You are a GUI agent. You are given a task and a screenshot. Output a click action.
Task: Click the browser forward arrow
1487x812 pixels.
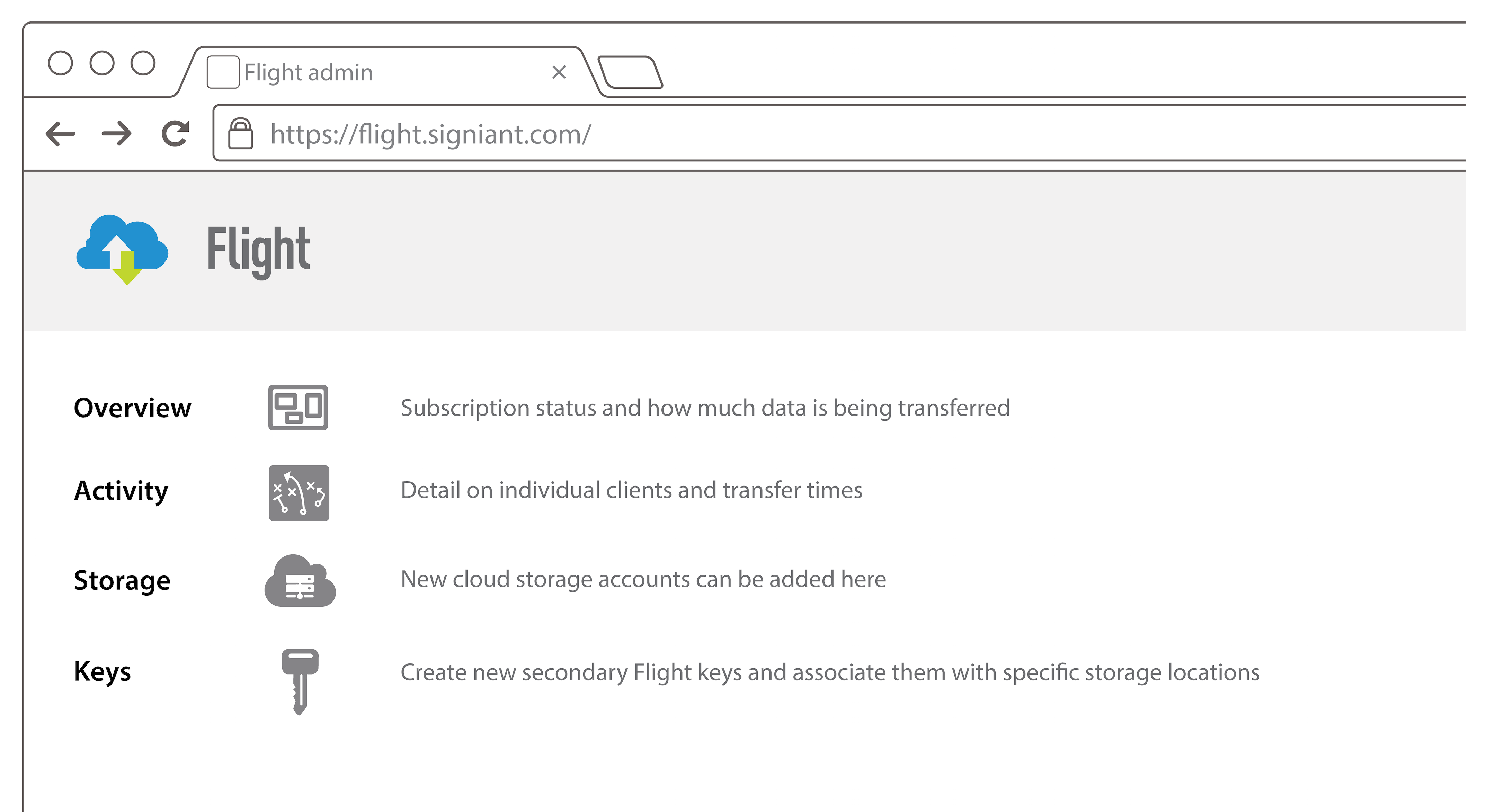(117, 133)
